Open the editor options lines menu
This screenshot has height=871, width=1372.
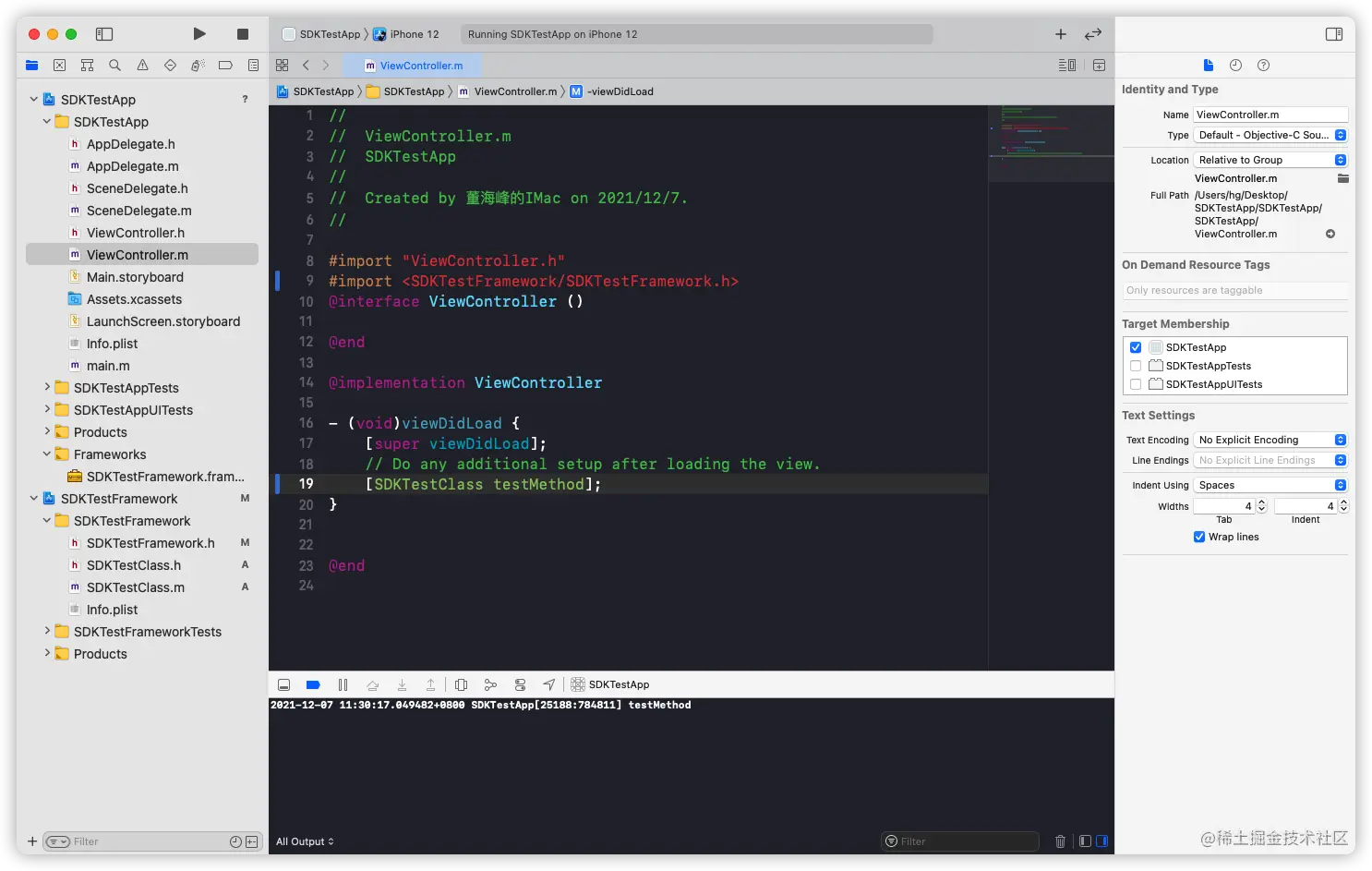click(1066, 66)
